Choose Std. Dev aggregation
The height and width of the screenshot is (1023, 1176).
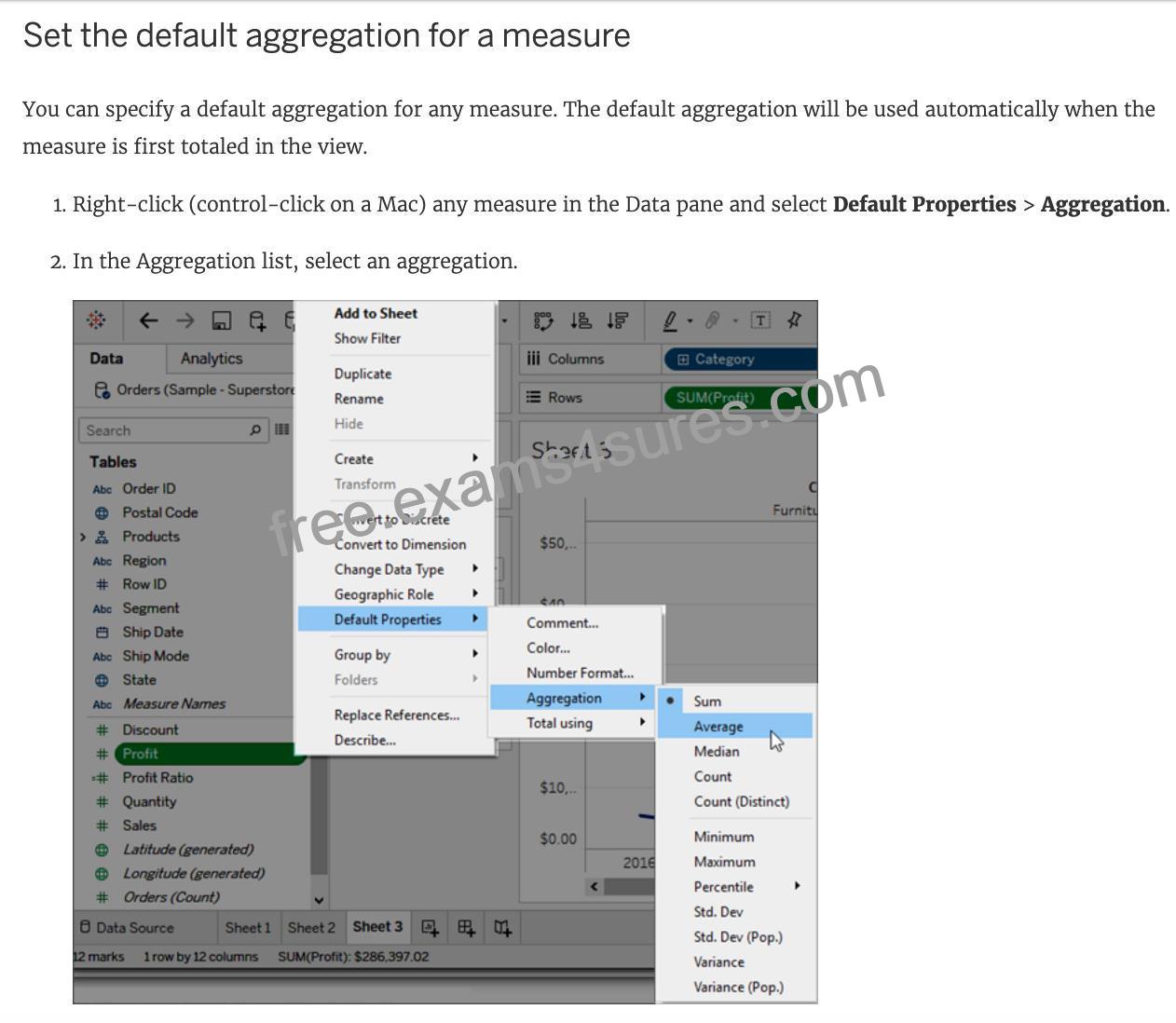pyautogui.click(x=736, y=911)
